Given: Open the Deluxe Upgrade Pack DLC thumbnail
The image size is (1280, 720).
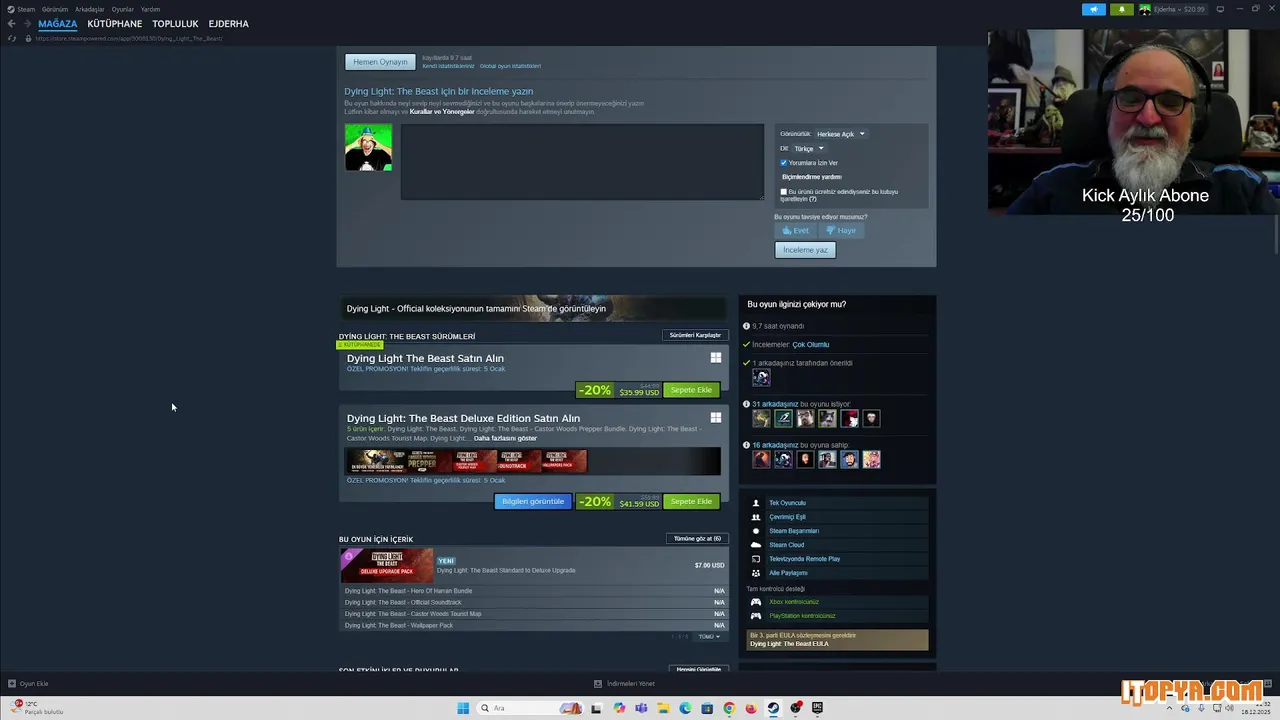Looking at the screenshot, I should click(x=387, y=565).
